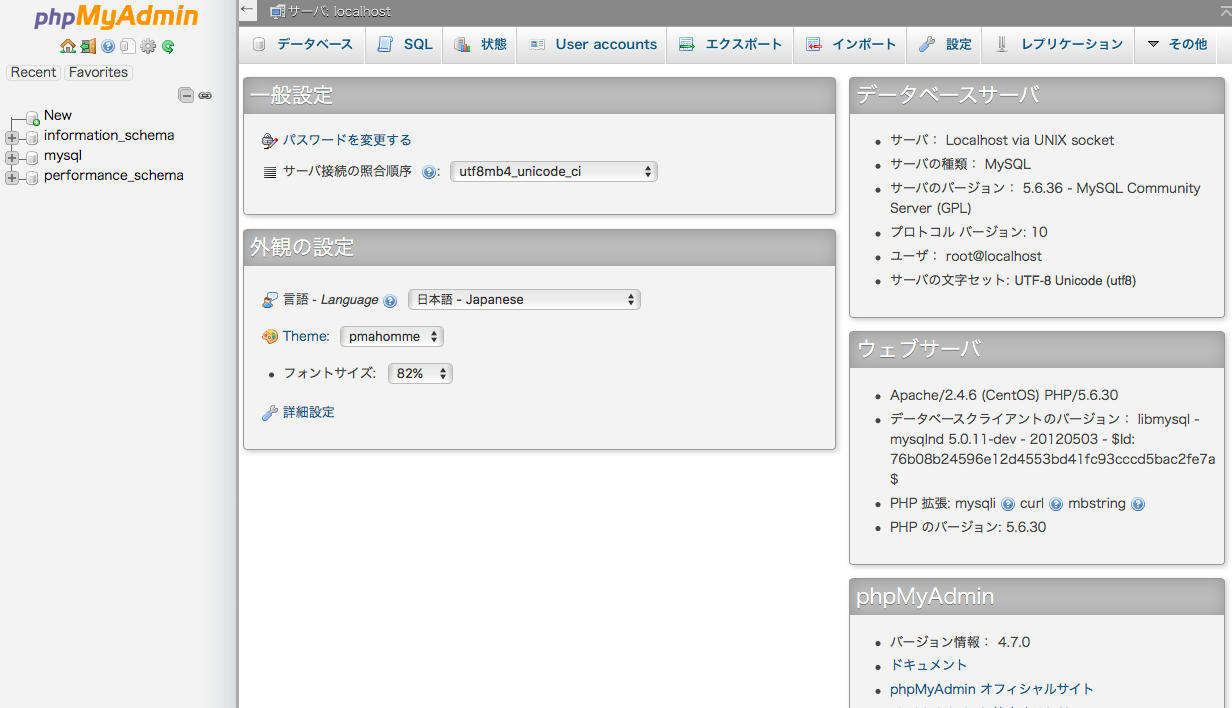Viewport: 1232px width, 708px height.
Task: Open MySQL documentation via the document icon
Action: click(x=128, y=47)
